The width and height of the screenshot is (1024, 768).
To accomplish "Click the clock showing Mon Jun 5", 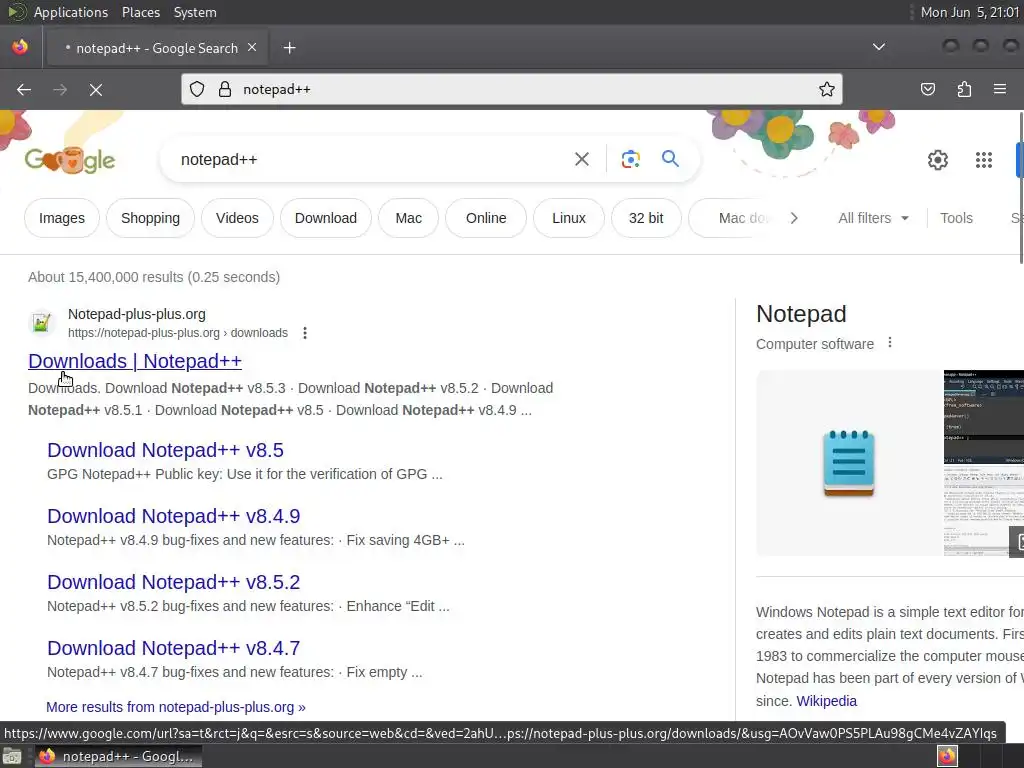I will pos(969,12).
